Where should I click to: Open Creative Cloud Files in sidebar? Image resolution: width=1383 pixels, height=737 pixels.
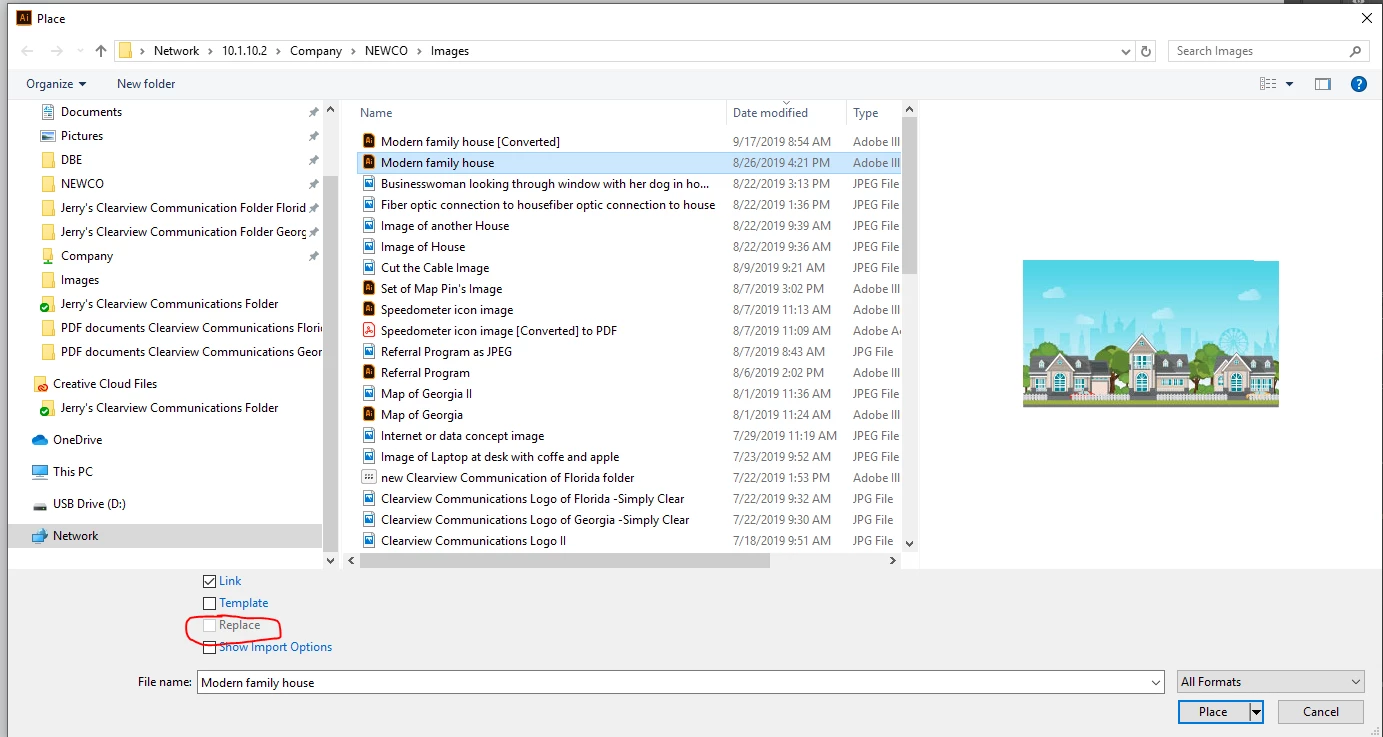click(104, 384)
